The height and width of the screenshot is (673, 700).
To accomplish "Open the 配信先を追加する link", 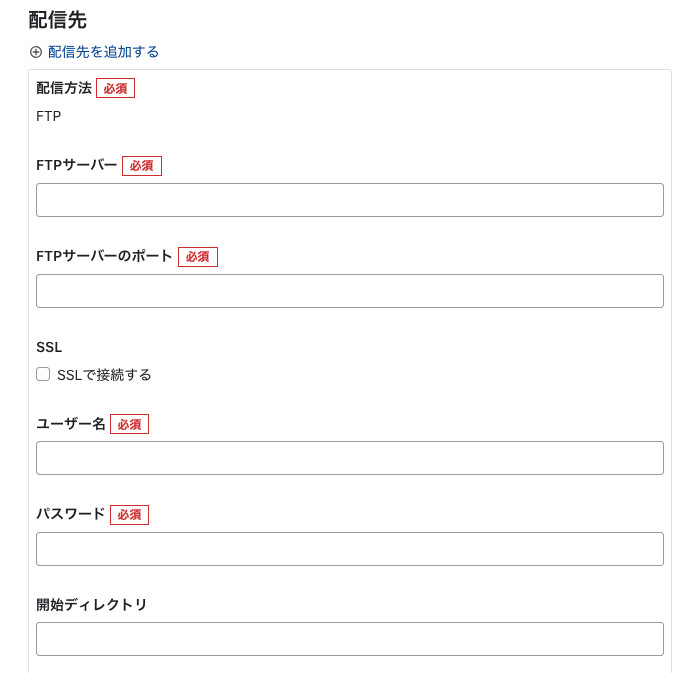I will coord(103,52).
